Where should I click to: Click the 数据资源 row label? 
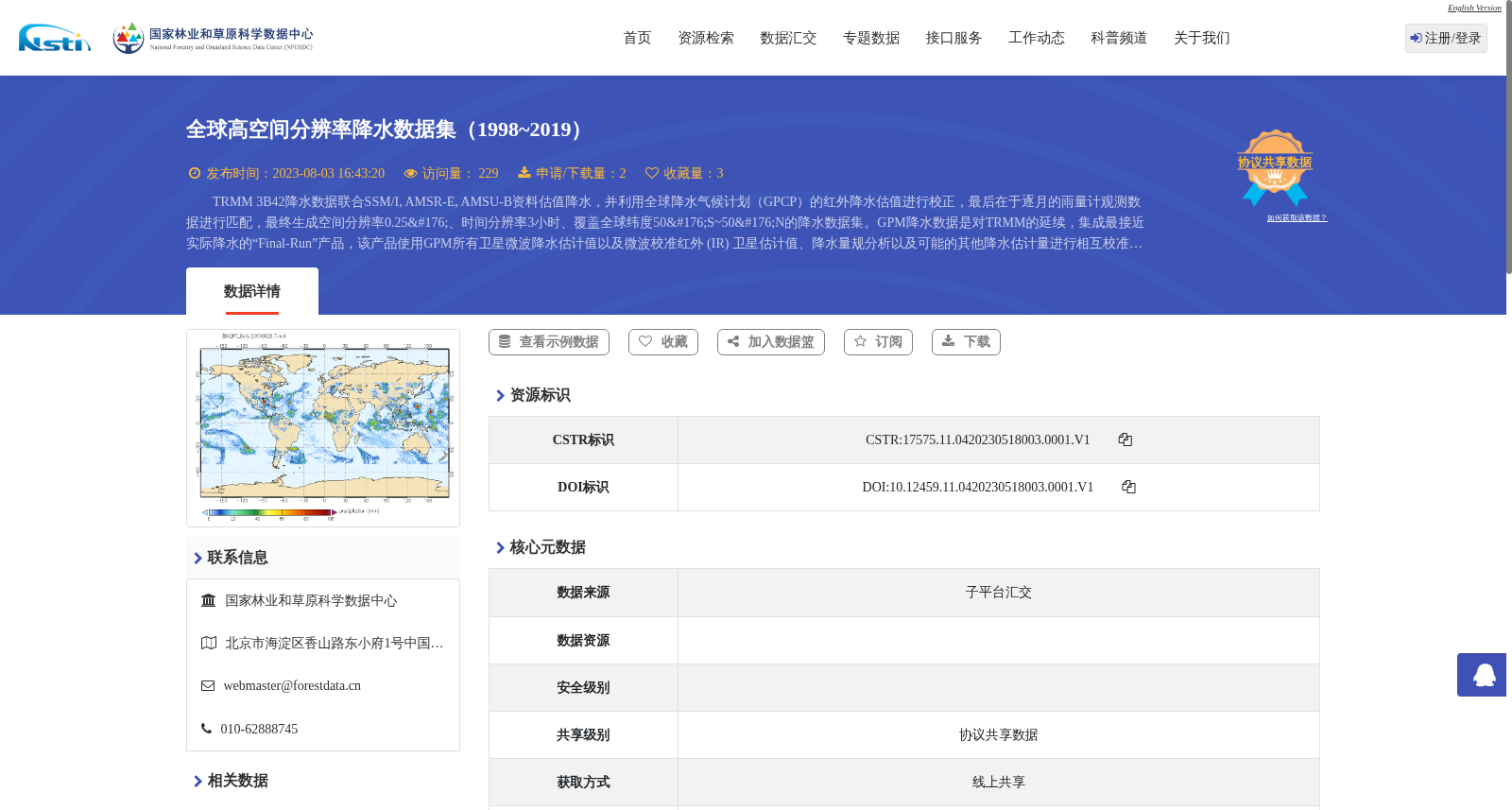(x=583, y=641)
